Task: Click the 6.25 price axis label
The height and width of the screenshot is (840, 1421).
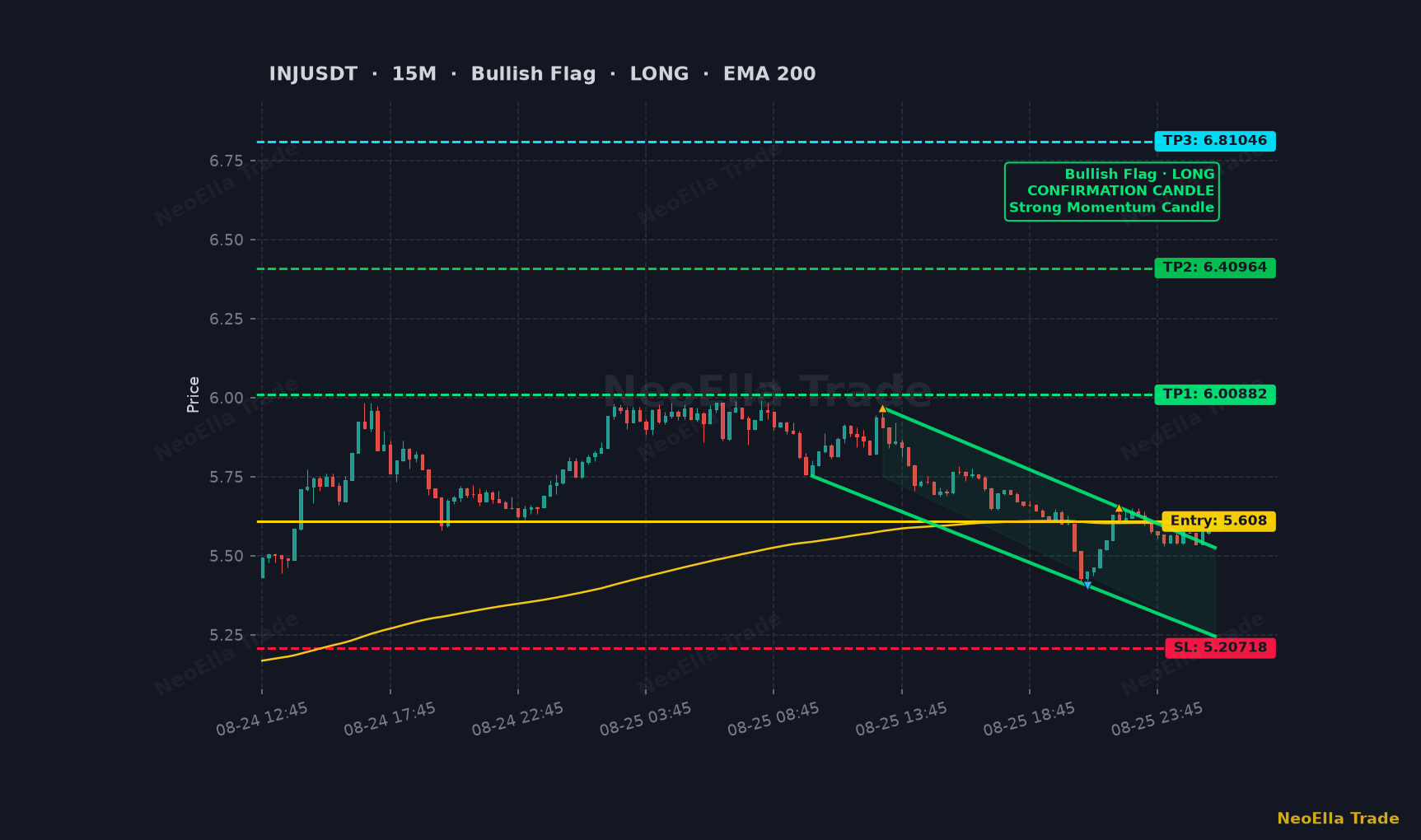Action: (x=227, y=319)
